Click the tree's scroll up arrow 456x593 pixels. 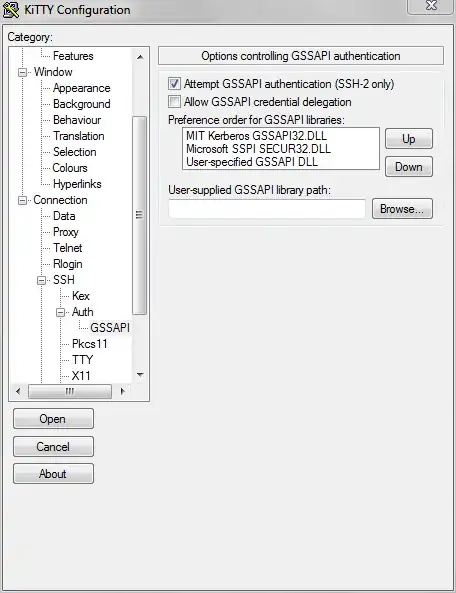140,57
